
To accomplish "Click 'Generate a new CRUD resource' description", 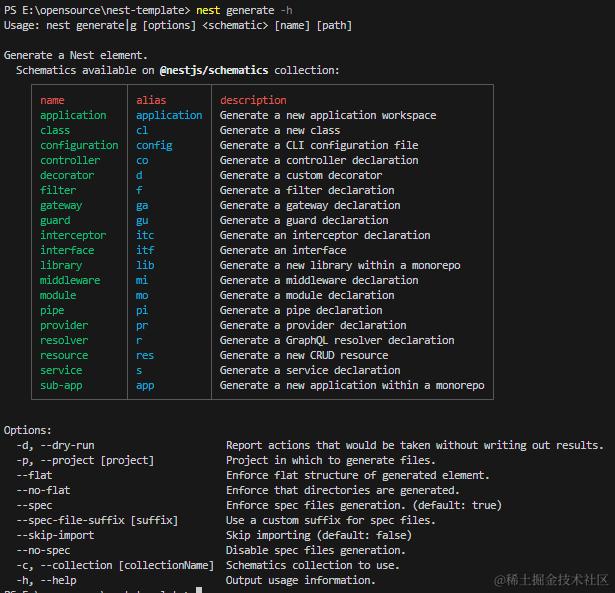I will click(304, 355).
